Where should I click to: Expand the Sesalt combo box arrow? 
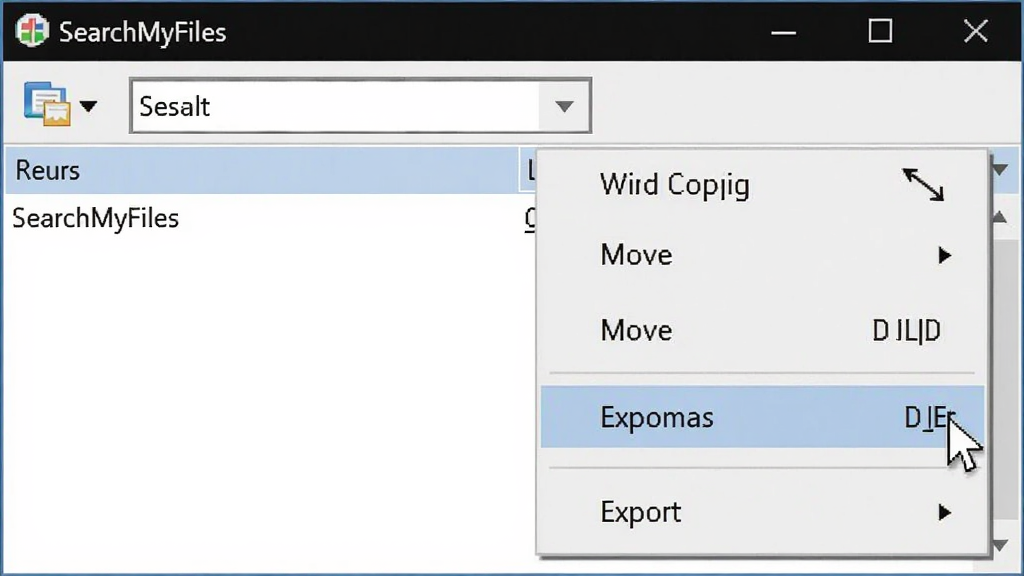(x=564, y=106)
